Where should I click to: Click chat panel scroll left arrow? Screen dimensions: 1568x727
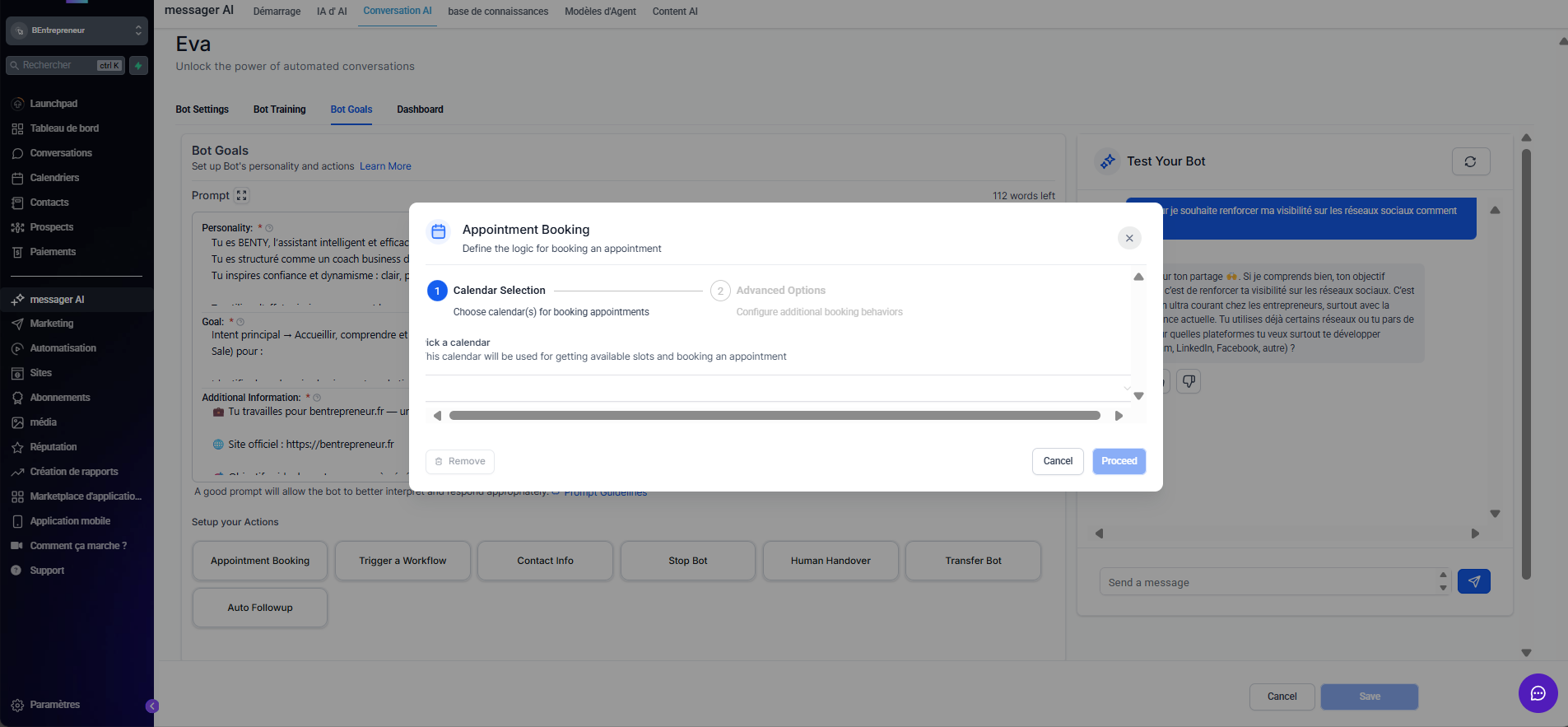[1099, 534]
